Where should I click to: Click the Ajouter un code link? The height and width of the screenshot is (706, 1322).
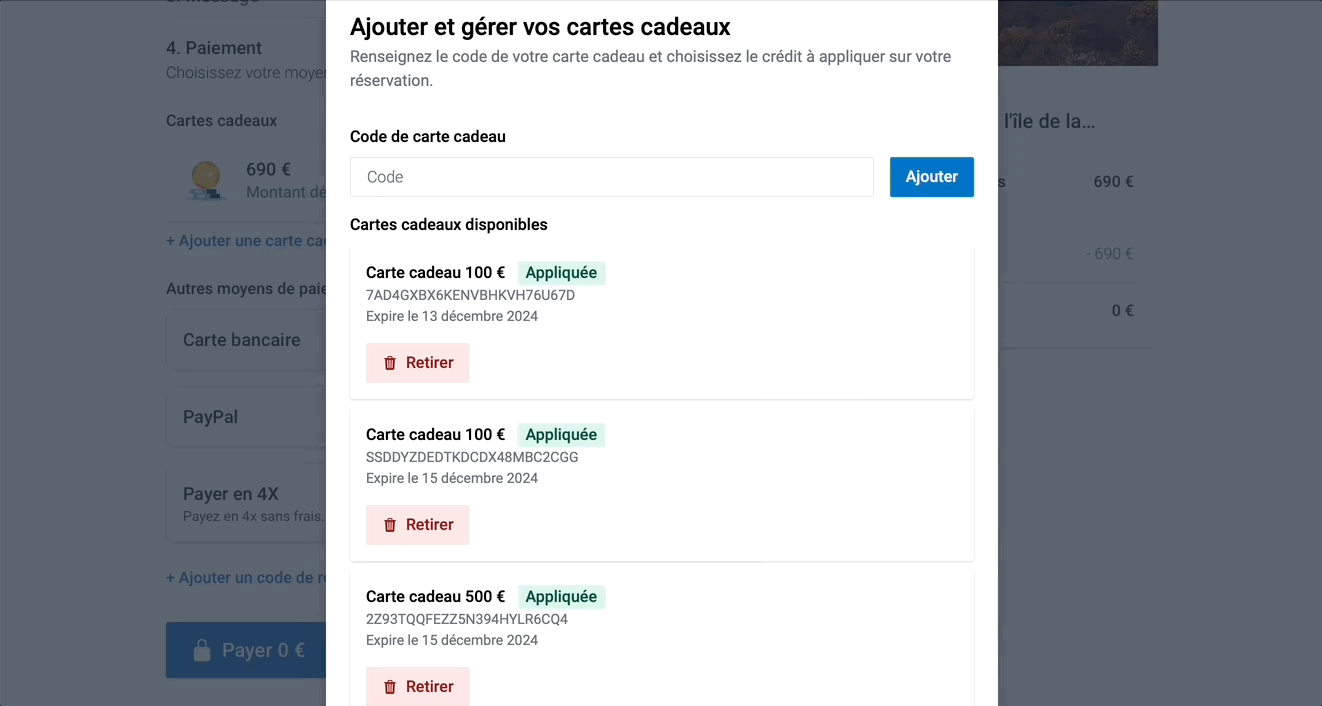[x=246, y=578]
